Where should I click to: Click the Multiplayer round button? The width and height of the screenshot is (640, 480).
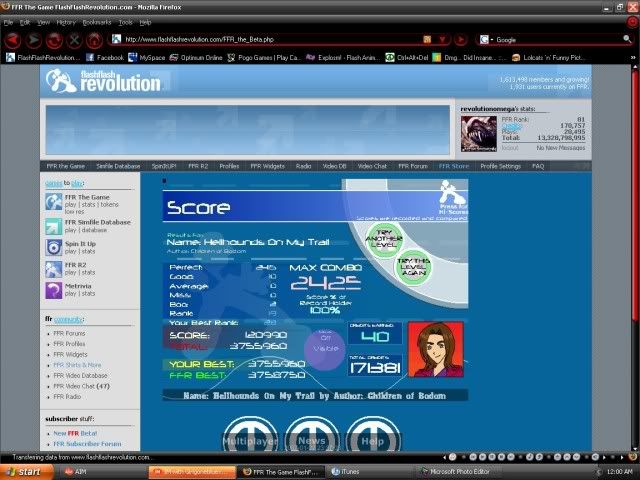[x=249, y=440]
